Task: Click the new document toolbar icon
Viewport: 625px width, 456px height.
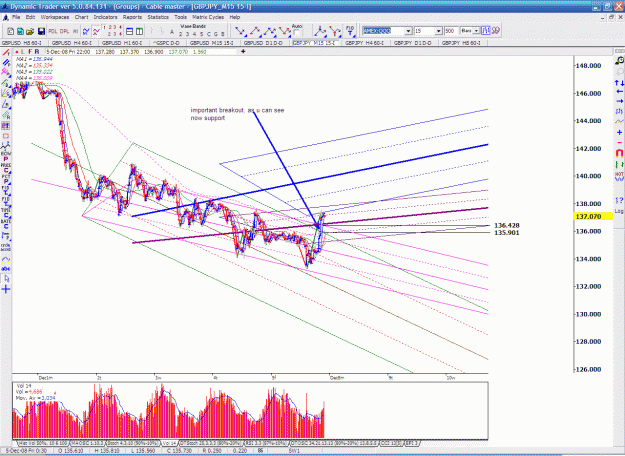Action: tap(11, 31)
